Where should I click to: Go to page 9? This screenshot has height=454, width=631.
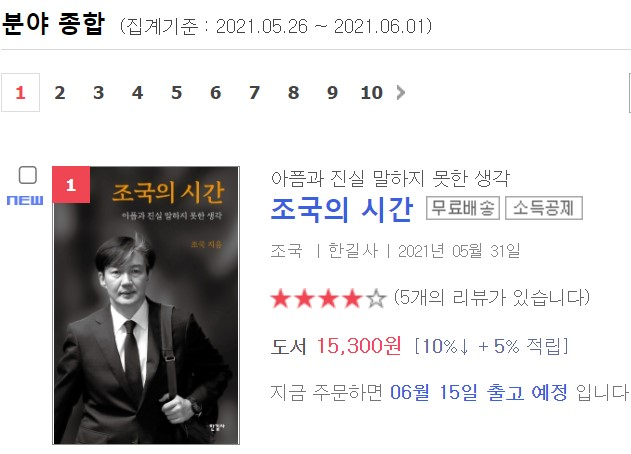332,93
